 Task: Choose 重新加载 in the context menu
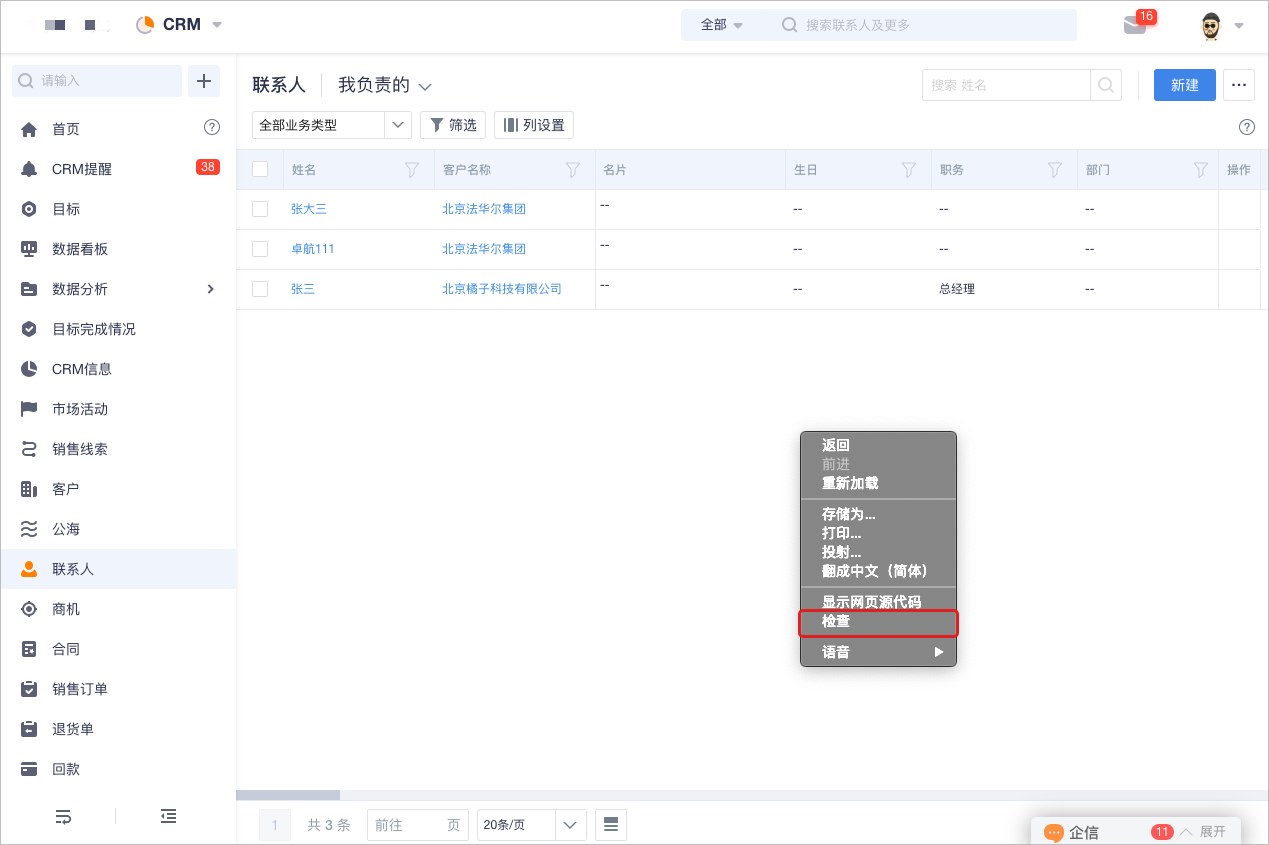[x=878, y=483]
